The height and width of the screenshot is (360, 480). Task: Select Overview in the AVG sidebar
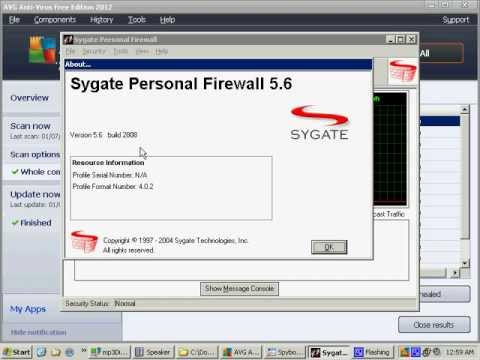click(x=30, y=98)
